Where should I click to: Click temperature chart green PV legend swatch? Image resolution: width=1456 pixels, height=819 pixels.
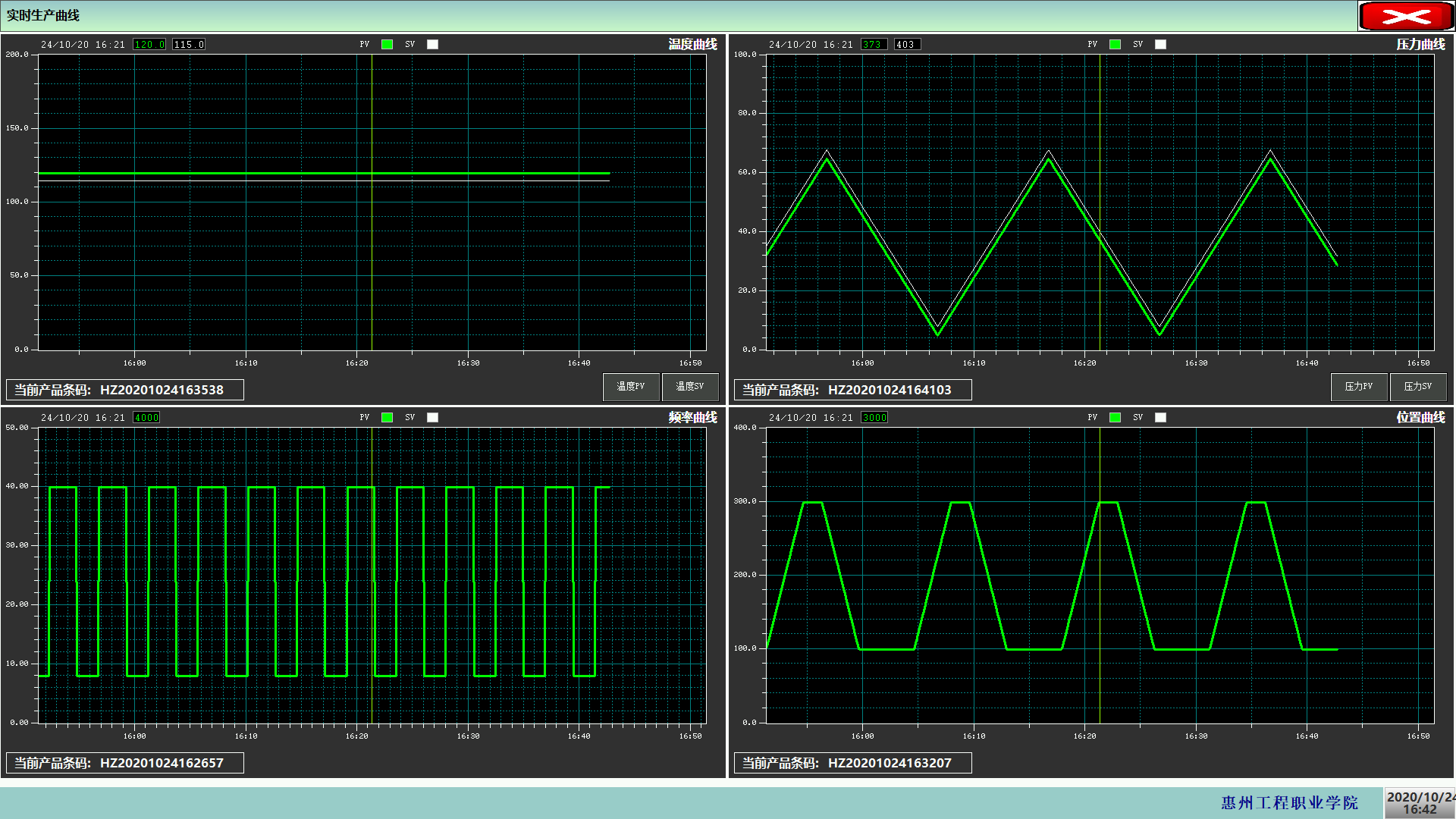click(387, 45)
